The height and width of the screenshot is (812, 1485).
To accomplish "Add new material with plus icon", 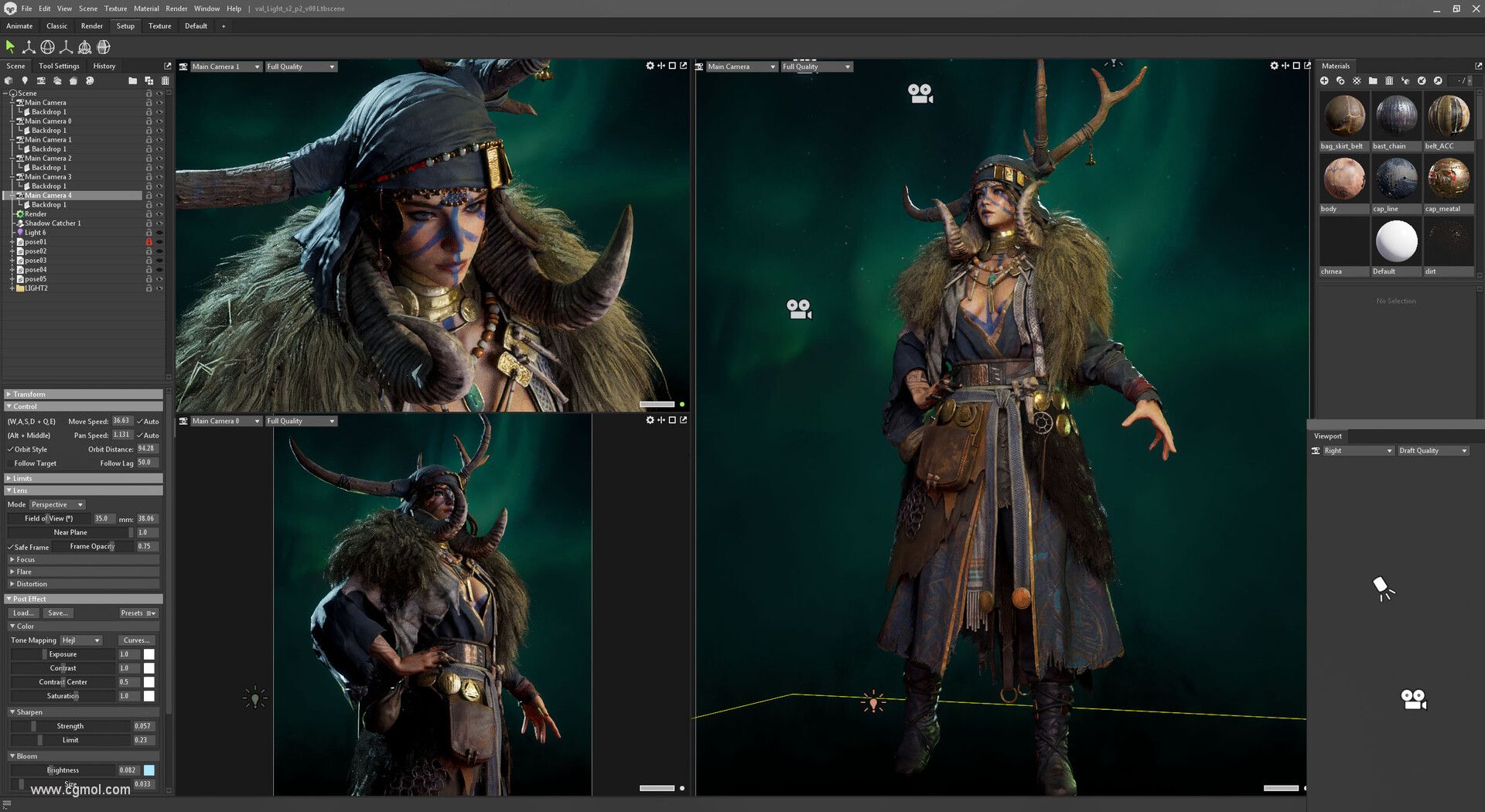I will 1324,80.
